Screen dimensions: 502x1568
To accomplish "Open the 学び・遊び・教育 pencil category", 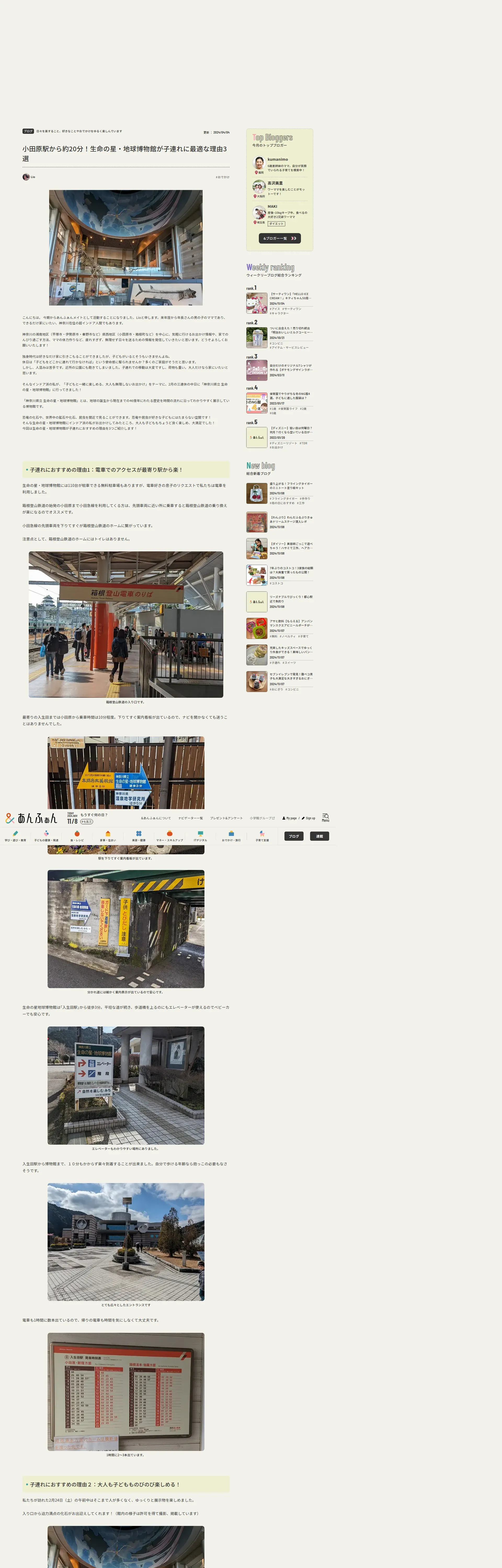I will click(15, 836).
